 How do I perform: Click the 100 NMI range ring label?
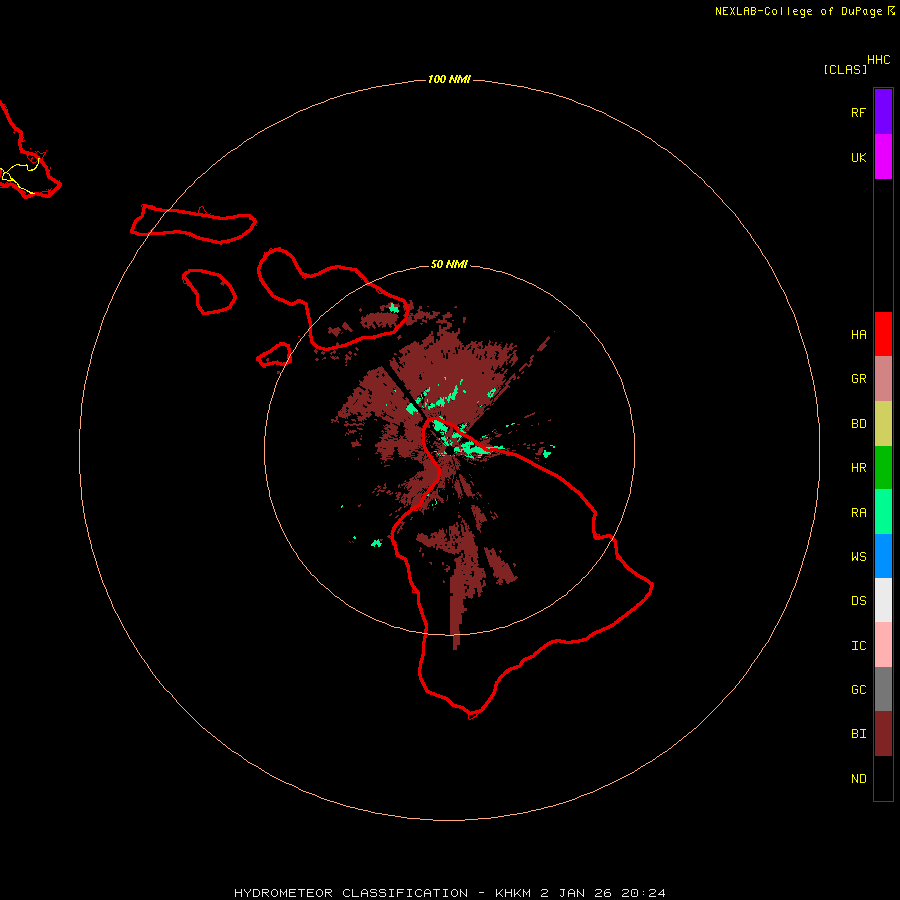[449, 79]
